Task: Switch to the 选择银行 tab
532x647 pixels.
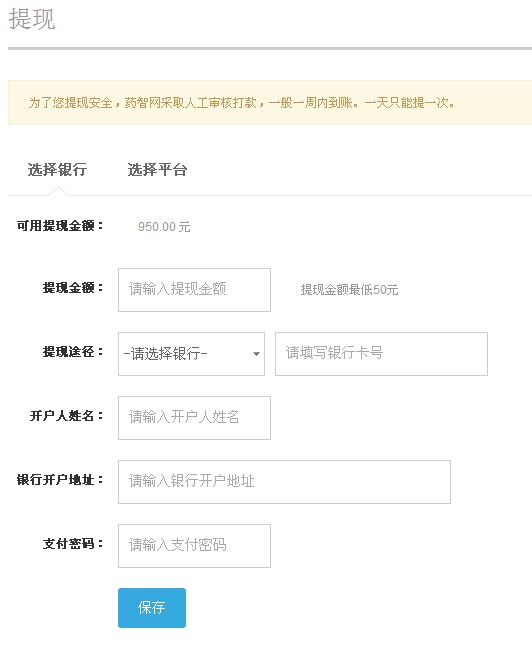Action: pyautogui.click(x=57, y=170)
